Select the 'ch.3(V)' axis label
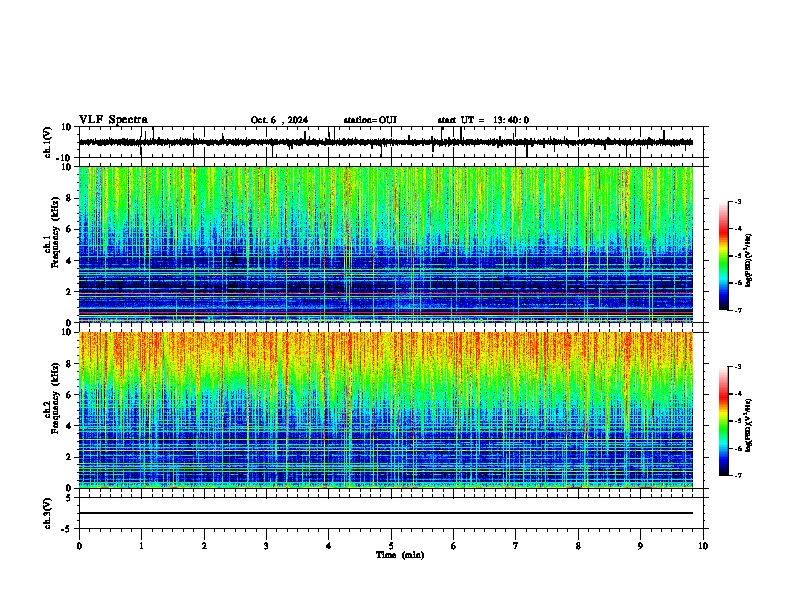 point(48,513)
